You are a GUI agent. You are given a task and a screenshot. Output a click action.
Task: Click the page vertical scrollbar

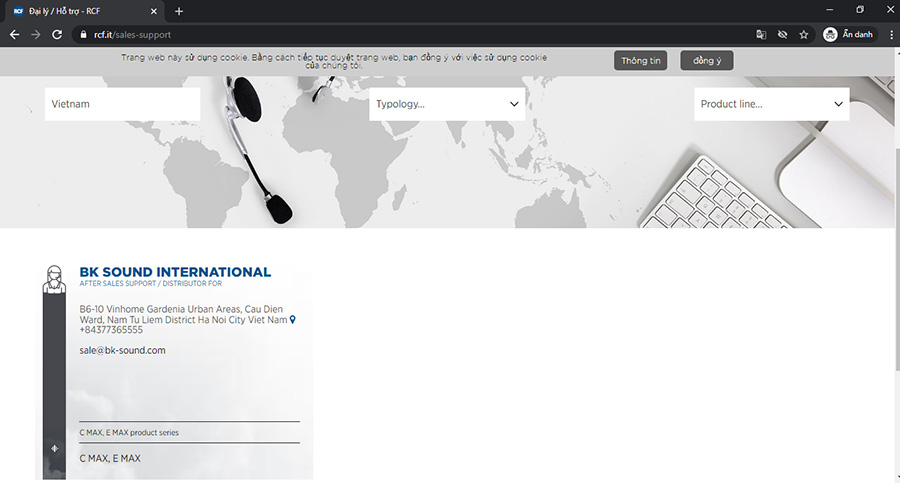point(894,250)
